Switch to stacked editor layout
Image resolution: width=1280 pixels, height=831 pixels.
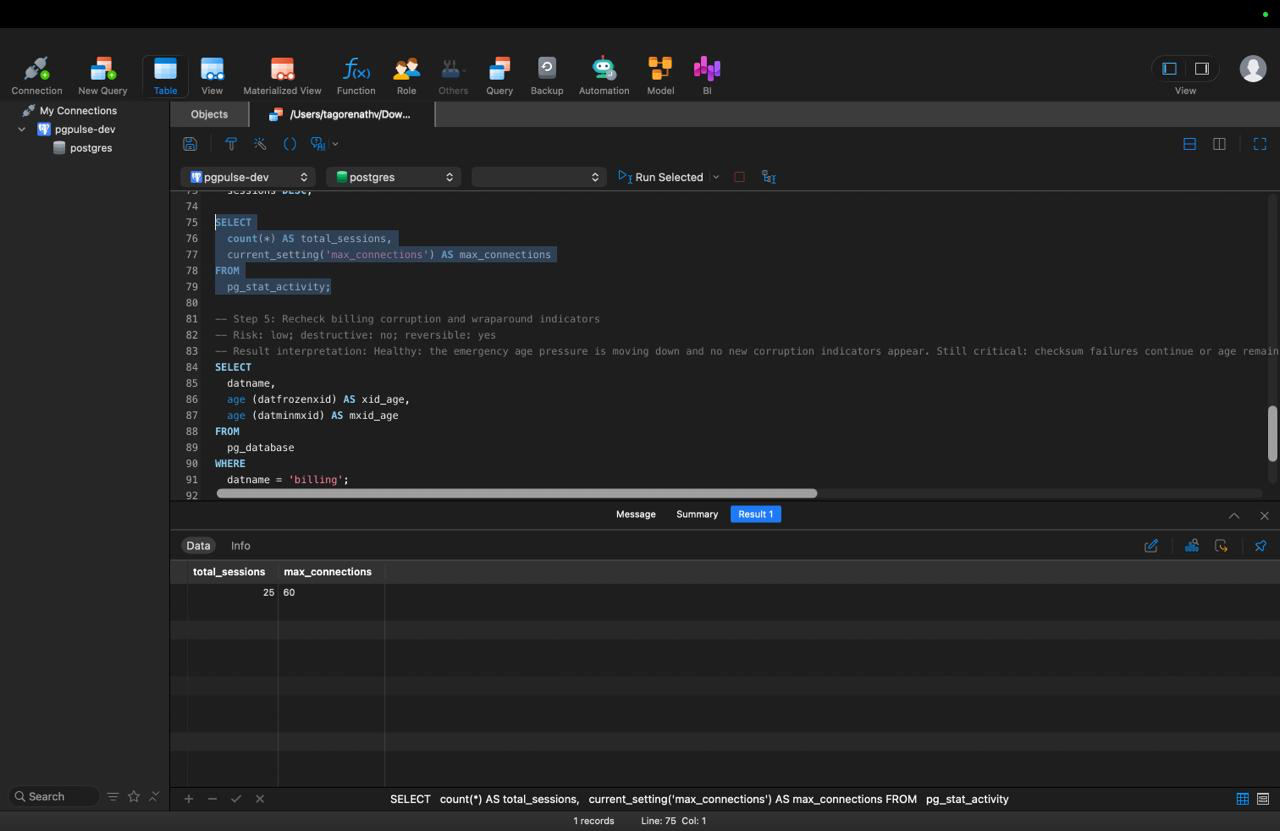click(1189, 144)
